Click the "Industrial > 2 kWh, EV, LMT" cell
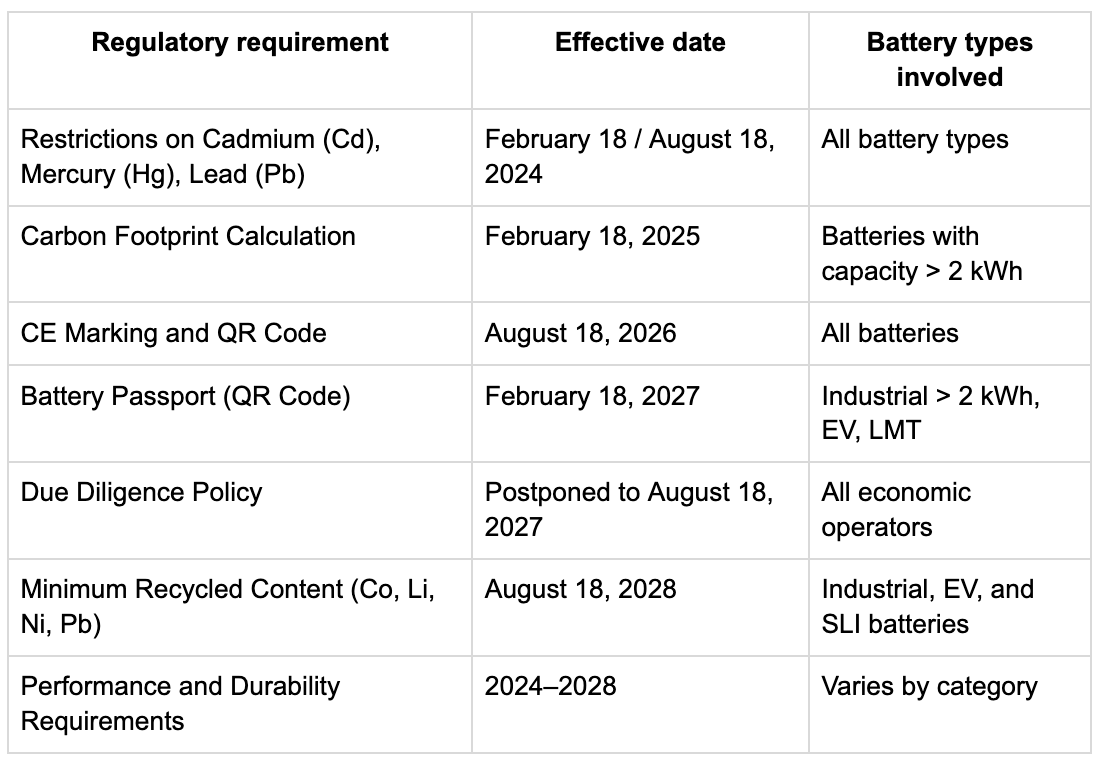 point(931,414)
